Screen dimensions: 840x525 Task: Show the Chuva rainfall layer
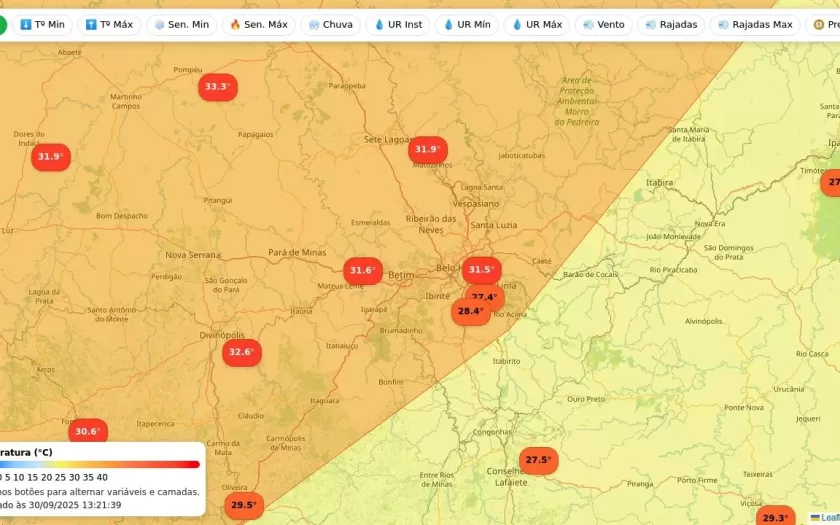[331, 24]
